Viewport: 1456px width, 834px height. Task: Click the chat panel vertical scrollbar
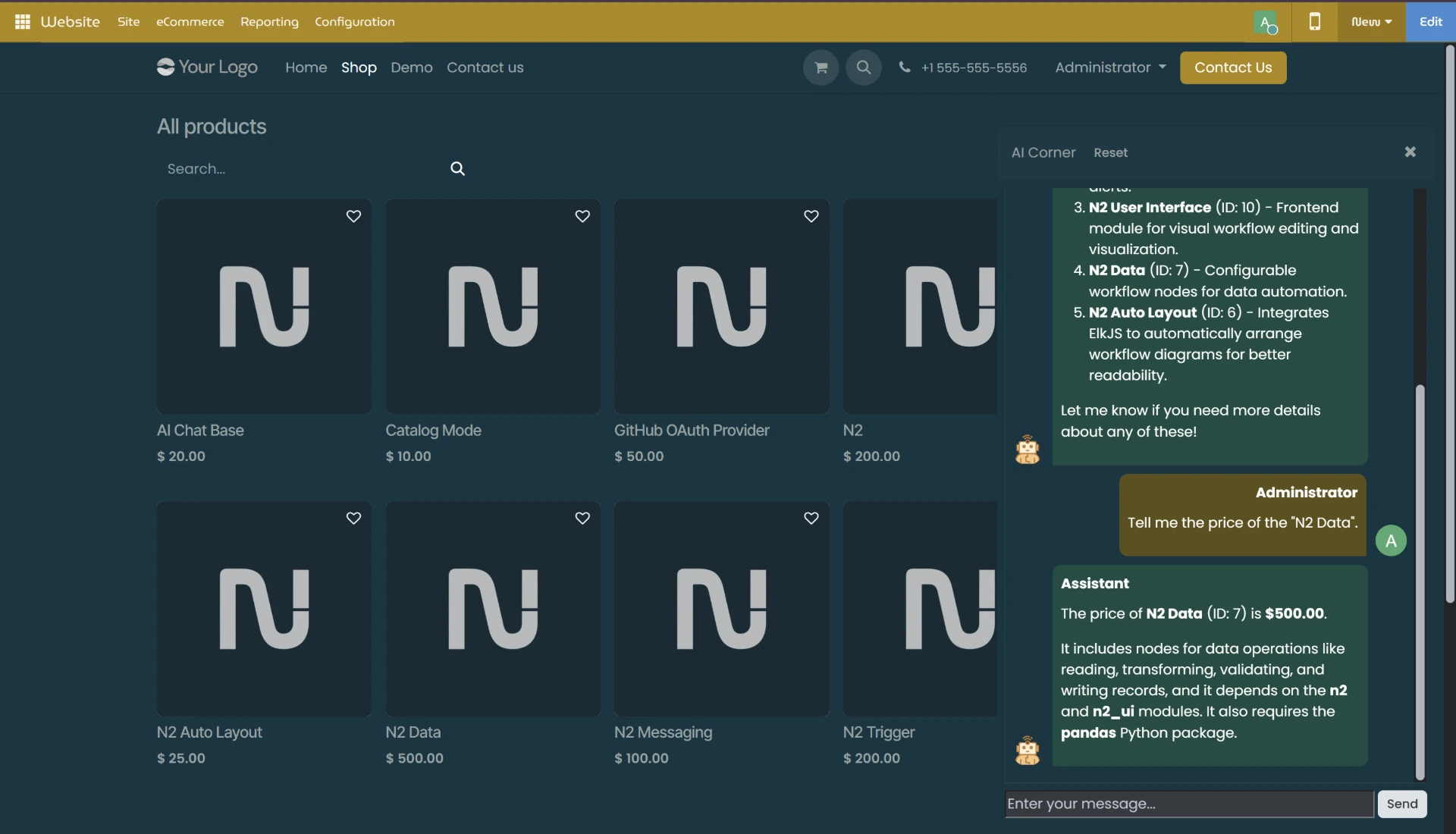point(1420,576)
